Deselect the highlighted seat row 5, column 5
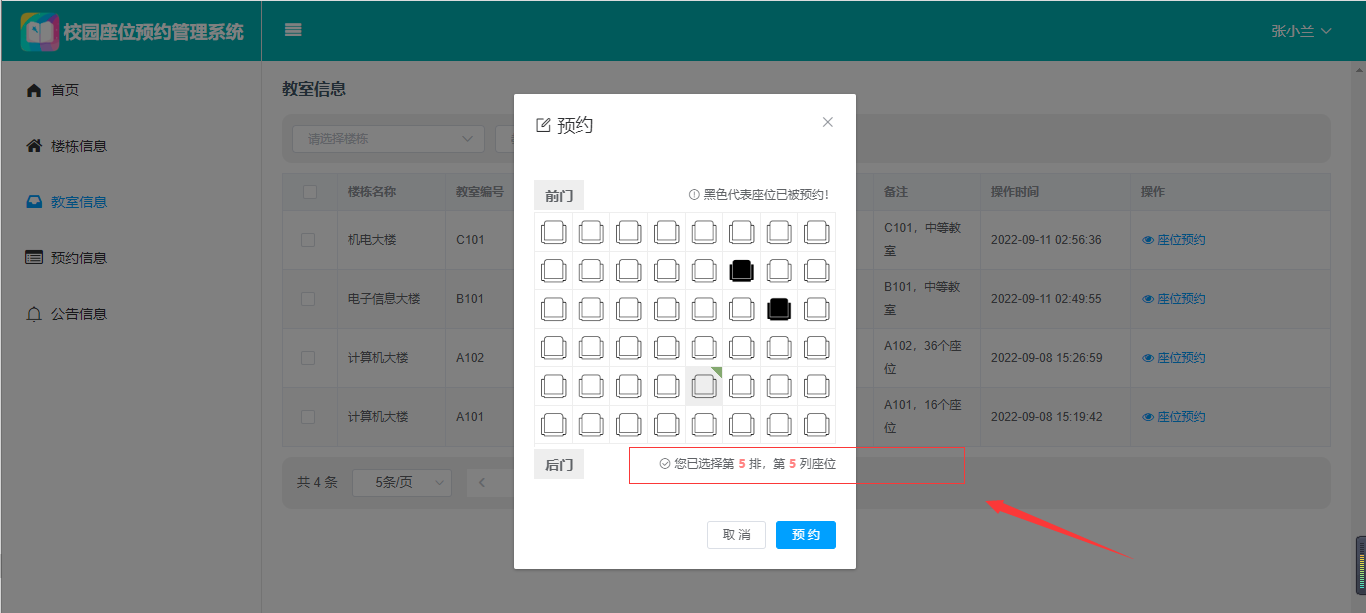 pyautogui.click(x=704, y=386)
